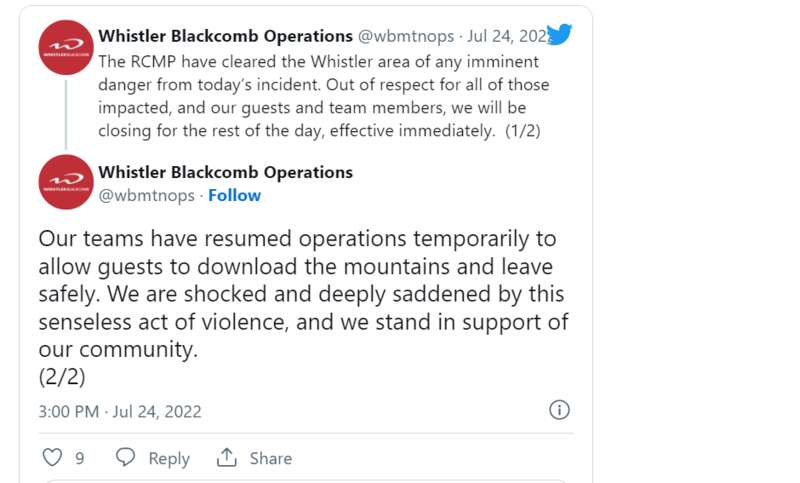
Task: Click the avatar next to the Follow link
Action: tap(67, 182)
